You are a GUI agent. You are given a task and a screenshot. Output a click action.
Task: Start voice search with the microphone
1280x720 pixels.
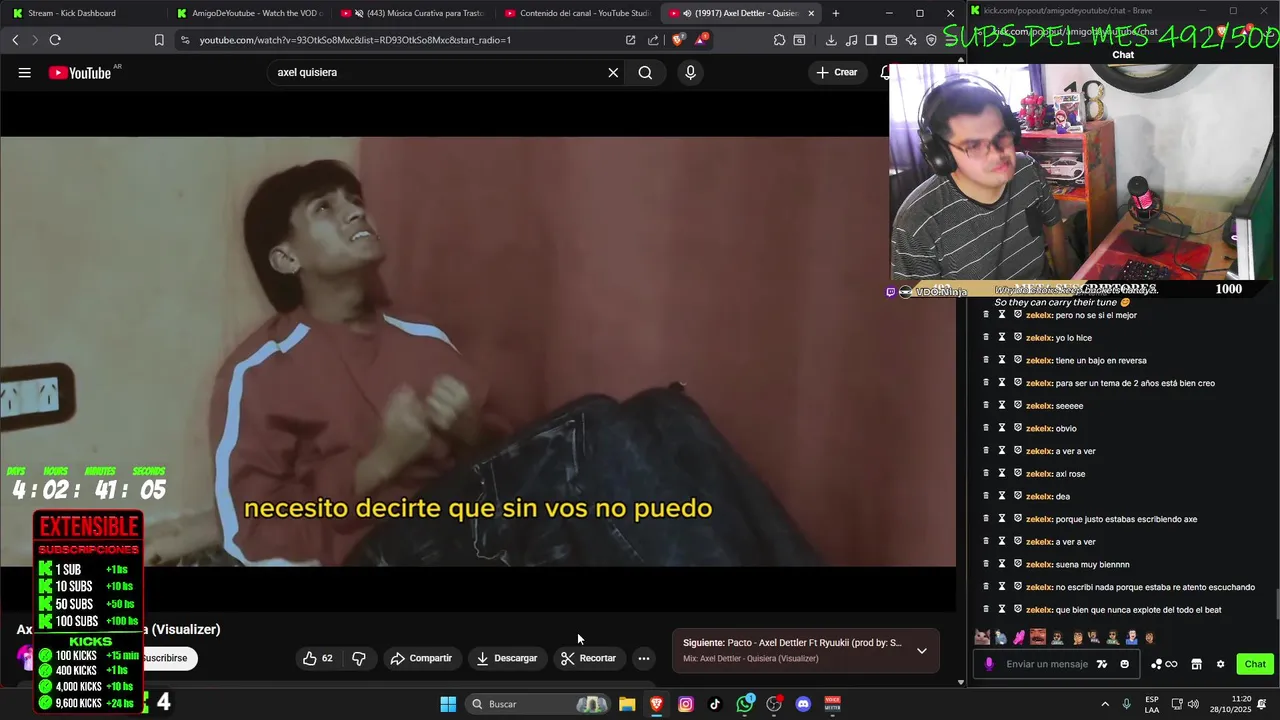(x=690, y=72)
